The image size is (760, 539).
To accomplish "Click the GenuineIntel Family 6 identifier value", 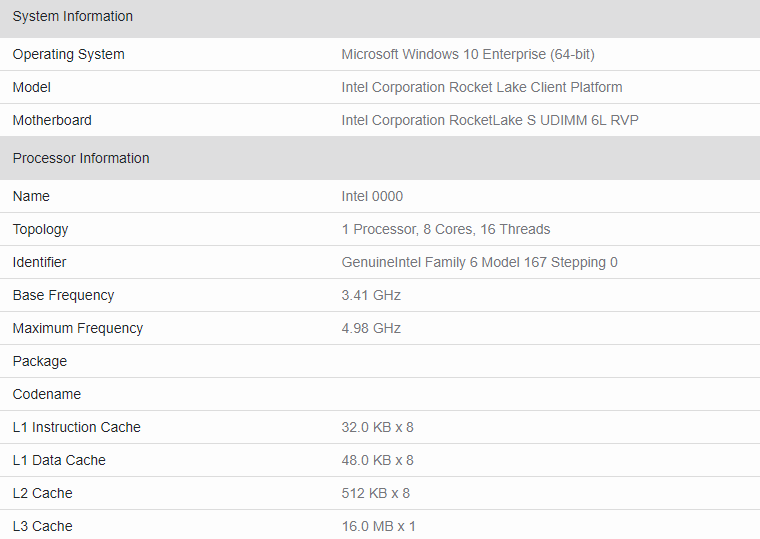I will click(x=479, y=262).
